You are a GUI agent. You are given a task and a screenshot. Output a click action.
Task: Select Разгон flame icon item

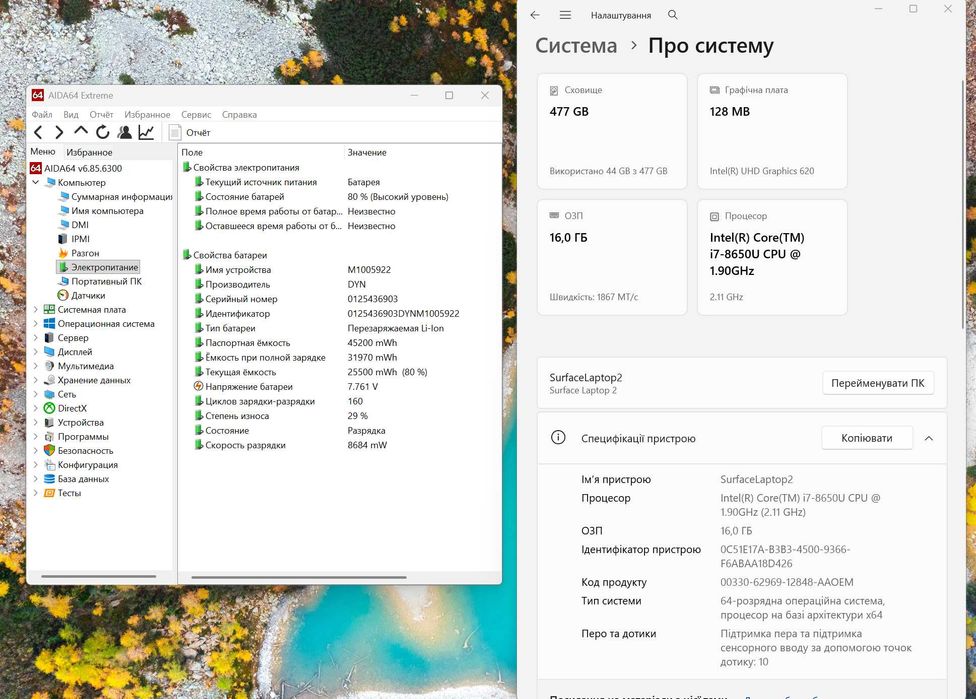(x=78, y=253)
